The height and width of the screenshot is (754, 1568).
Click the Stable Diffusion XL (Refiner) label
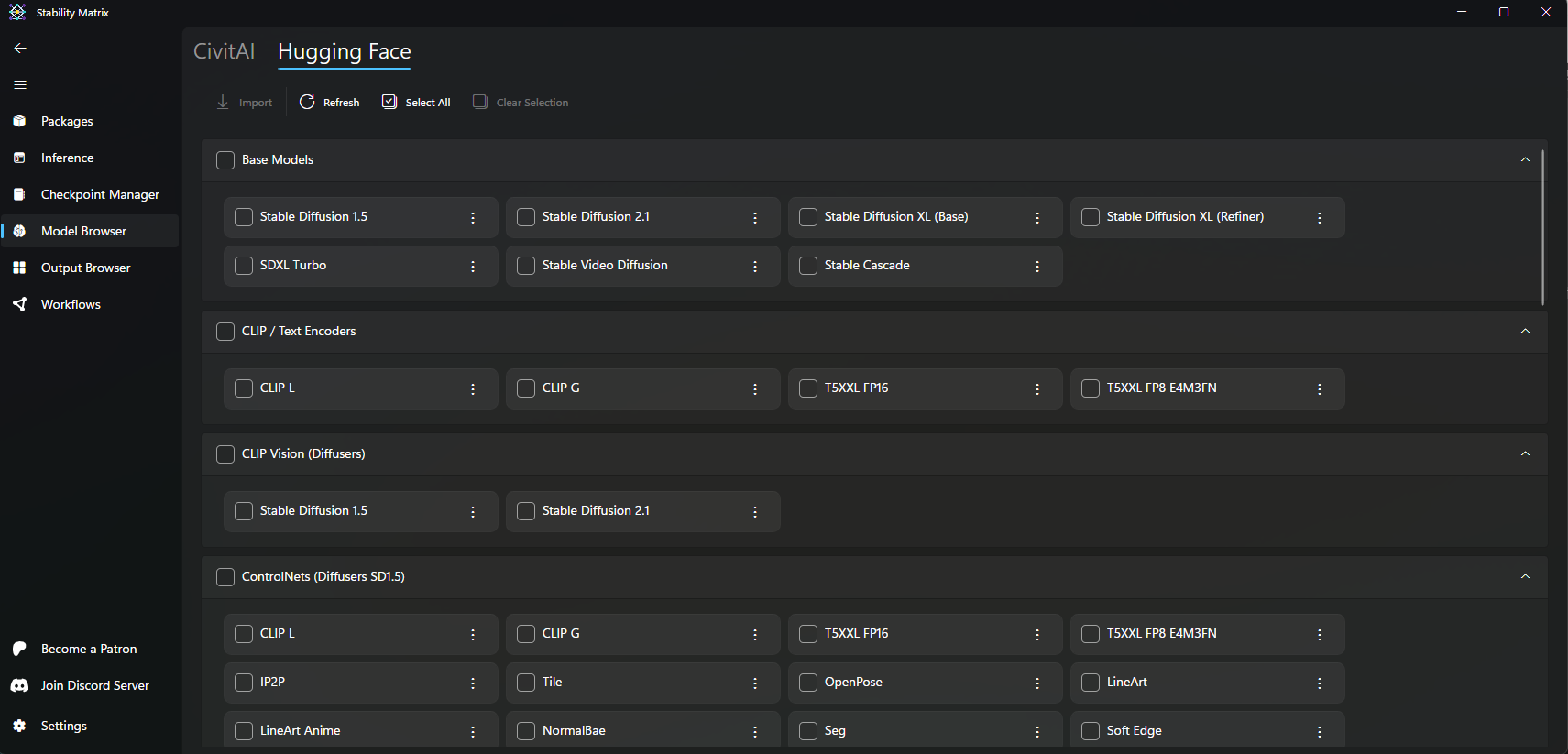click(x=1185, y=216)
